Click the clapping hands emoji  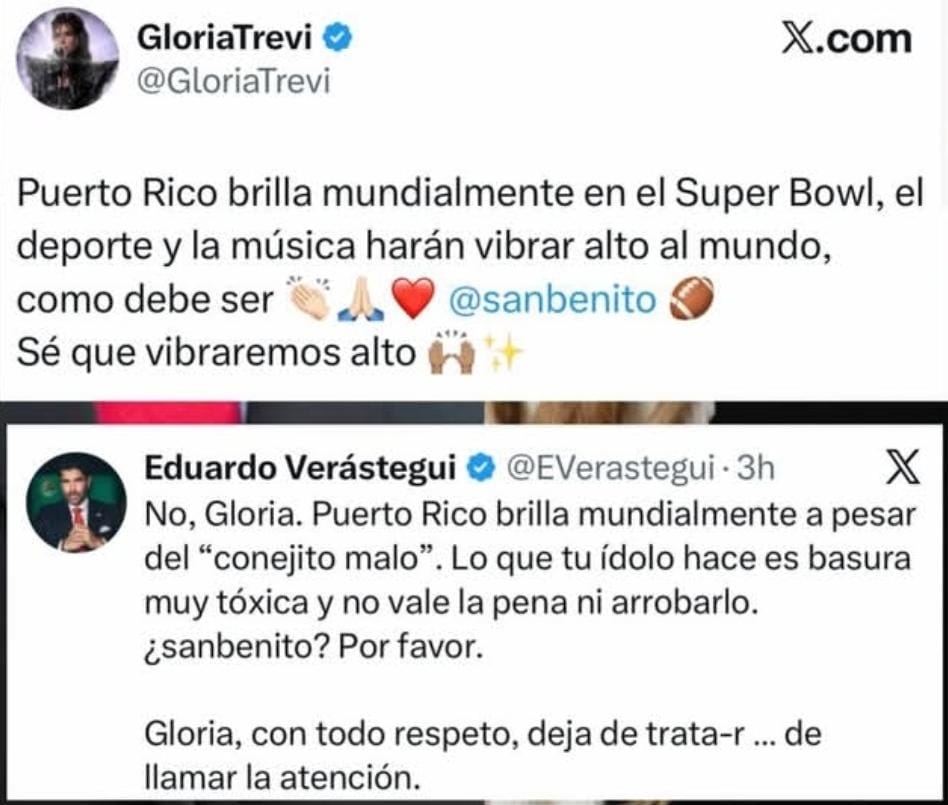tap(310, 298)
